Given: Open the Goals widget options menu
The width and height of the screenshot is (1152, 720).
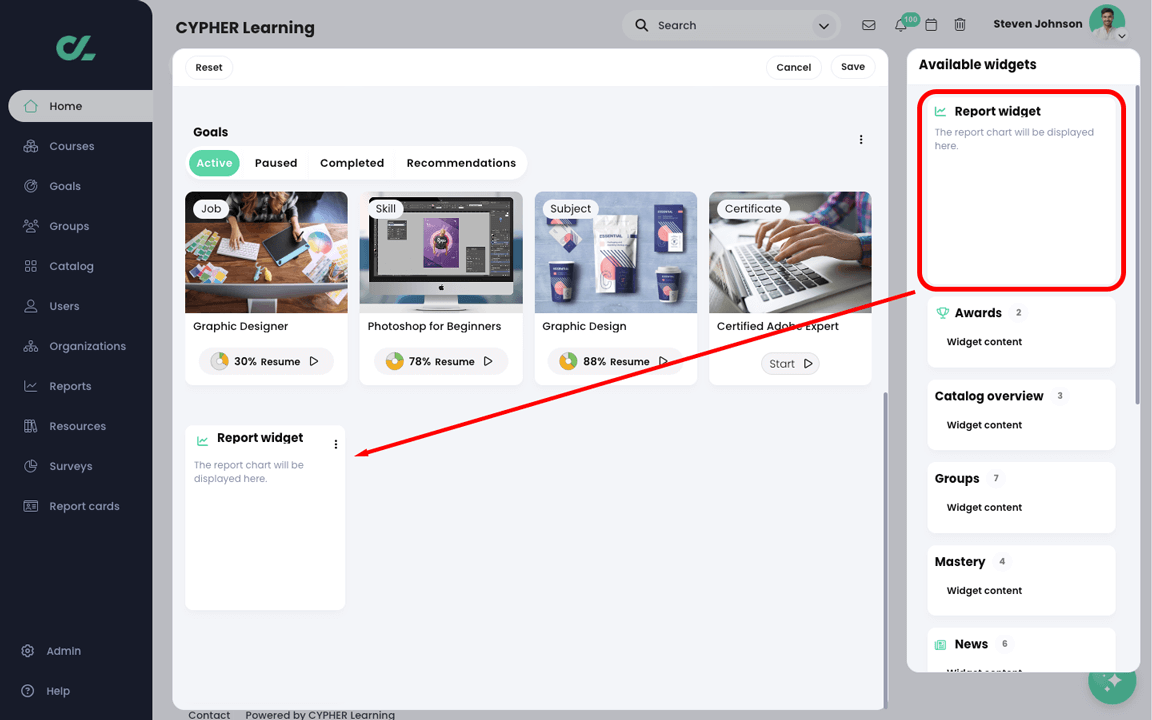Looking at the screenshot, I should pos(861,139).
